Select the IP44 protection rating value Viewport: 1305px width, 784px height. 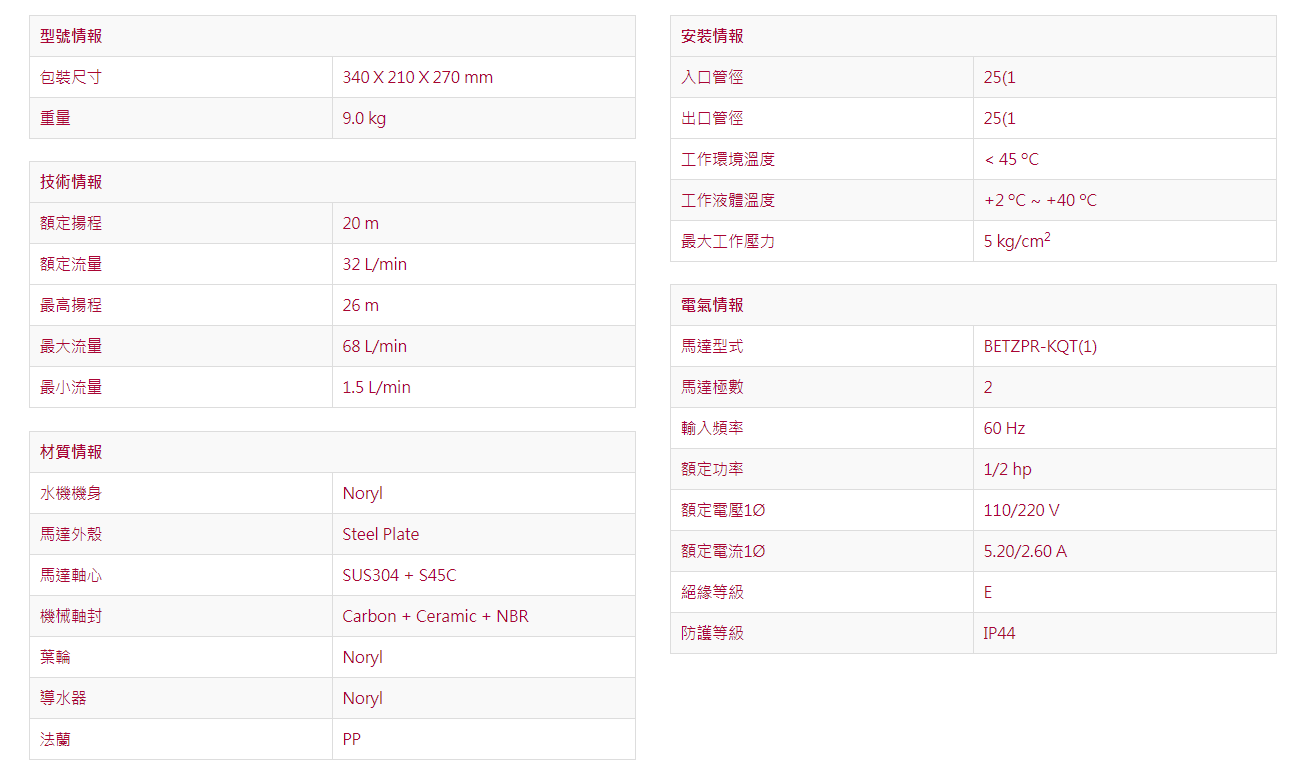pos(999,633)
